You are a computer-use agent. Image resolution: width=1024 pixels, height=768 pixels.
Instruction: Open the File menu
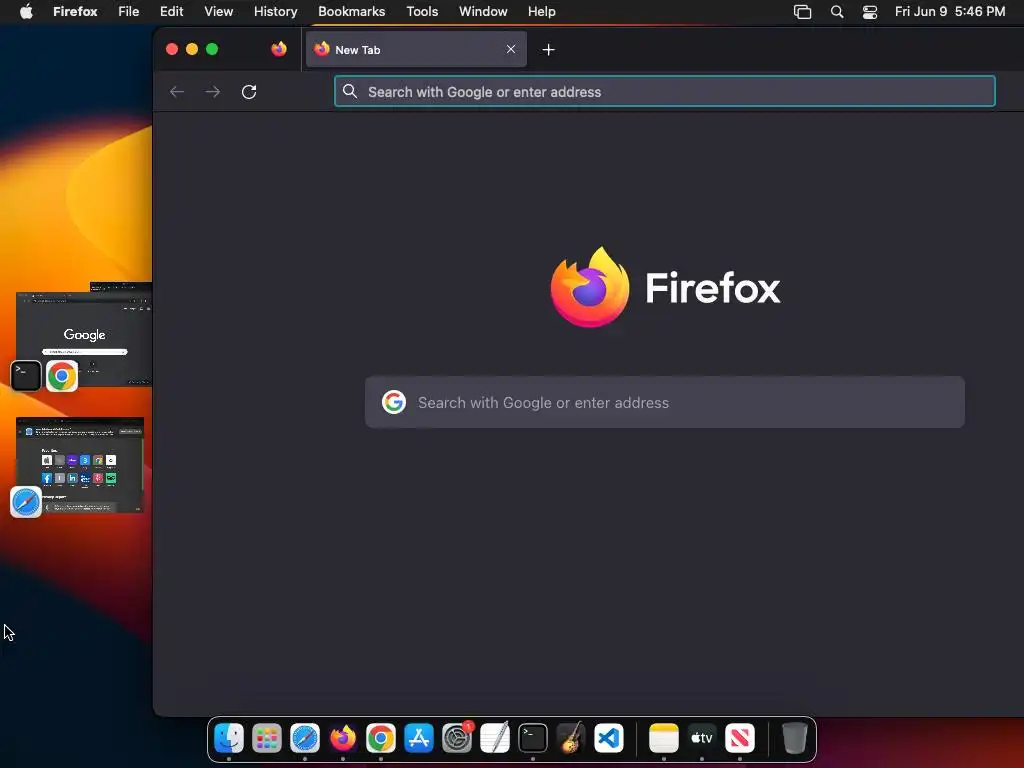pos(129,11)
